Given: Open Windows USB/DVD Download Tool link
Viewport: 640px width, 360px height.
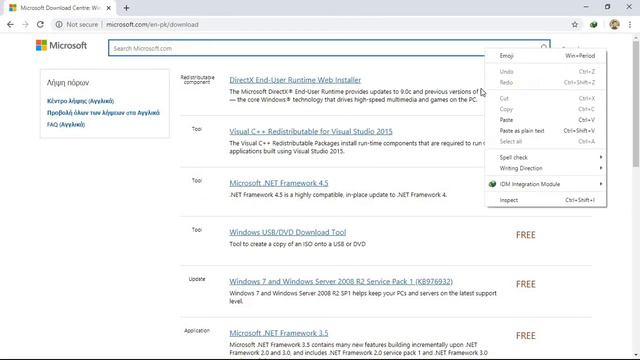Looking at the screenshot, I should tap(288, 232).
